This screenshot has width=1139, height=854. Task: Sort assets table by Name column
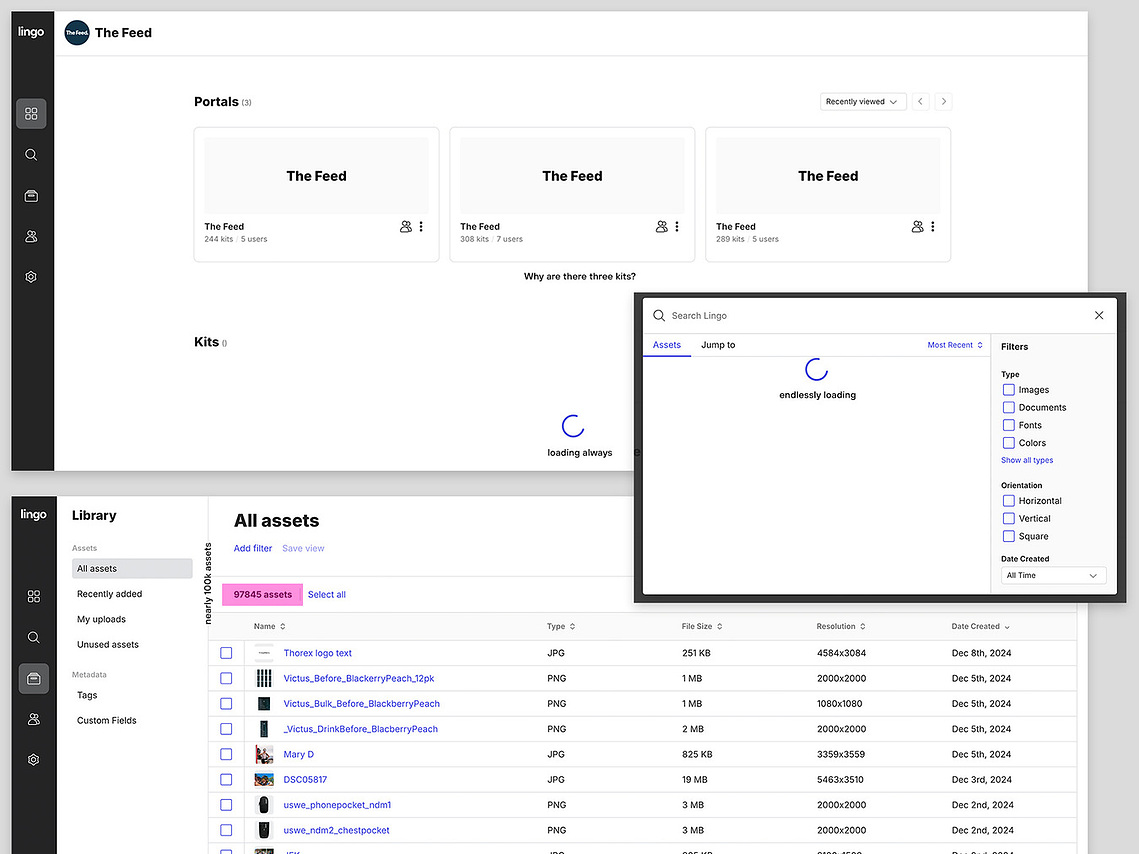[x=269, y=626]
